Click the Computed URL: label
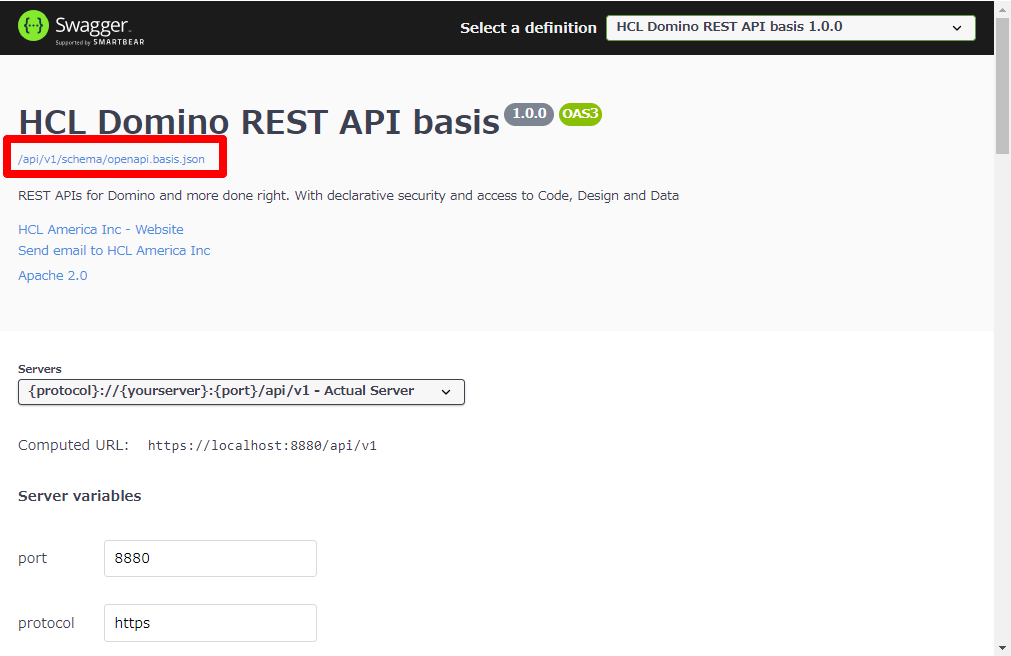 click(x=74, y=445)
